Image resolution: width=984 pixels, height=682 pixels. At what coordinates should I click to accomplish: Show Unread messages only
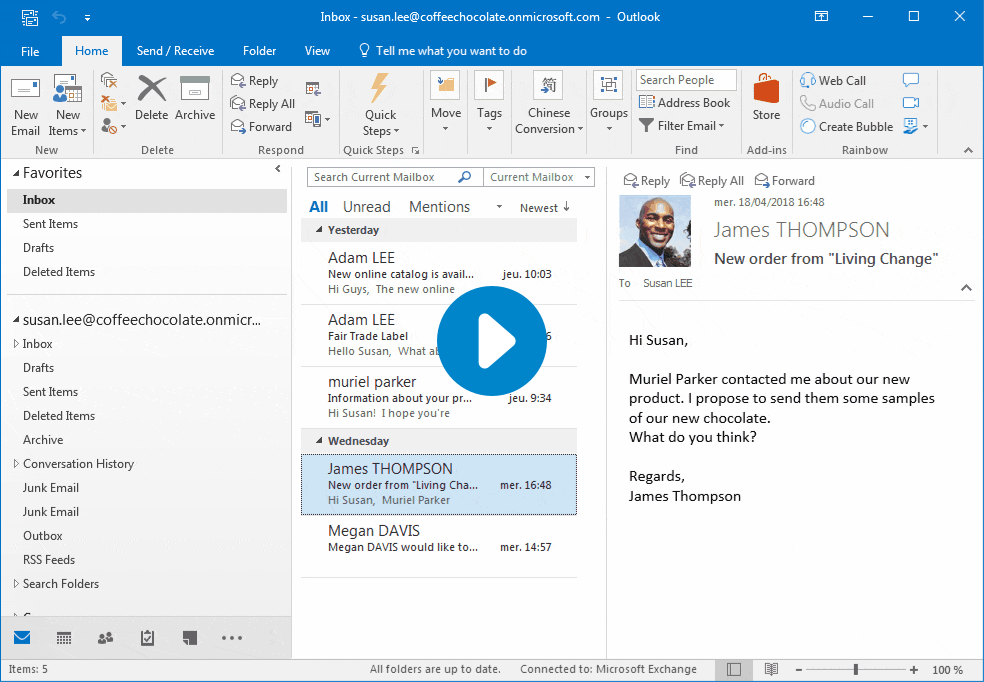[x=366, y=206]
